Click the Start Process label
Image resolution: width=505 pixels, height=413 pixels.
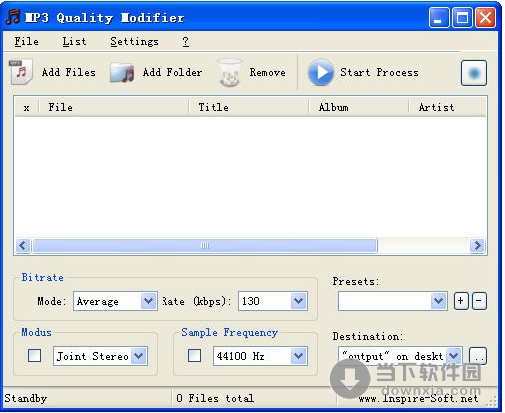coord(379,72)
